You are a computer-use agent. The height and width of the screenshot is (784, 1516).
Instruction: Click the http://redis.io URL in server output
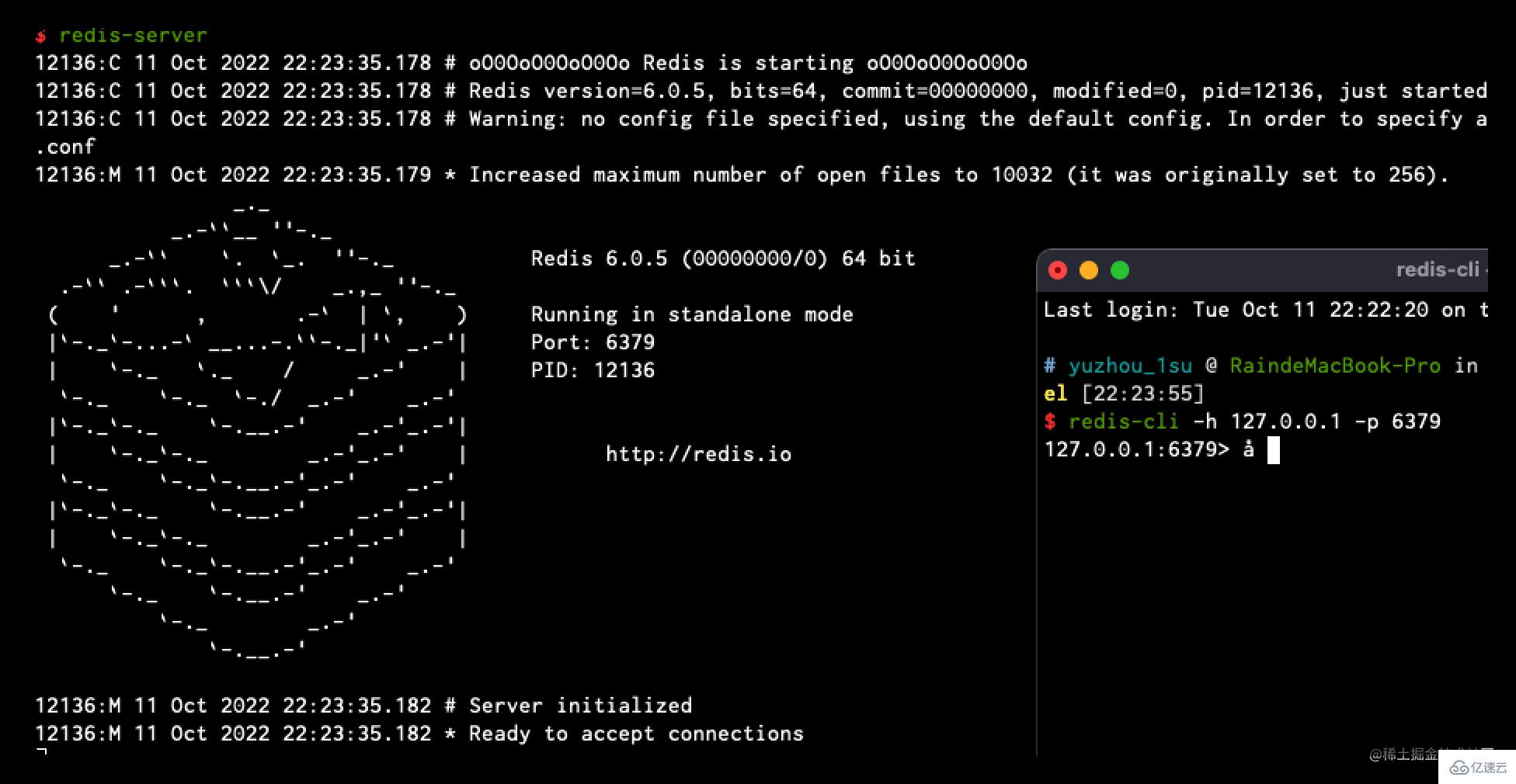699,454
